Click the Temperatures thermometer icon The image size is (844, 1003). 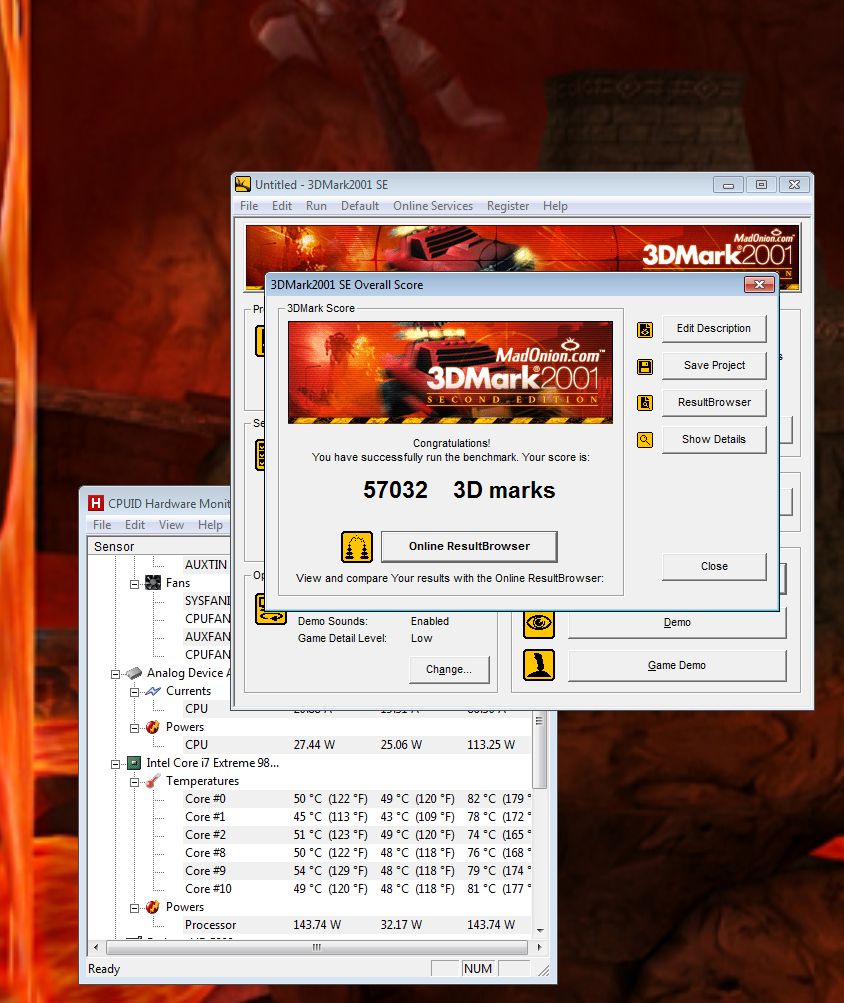pyautogui.click(x=153, y=781)
